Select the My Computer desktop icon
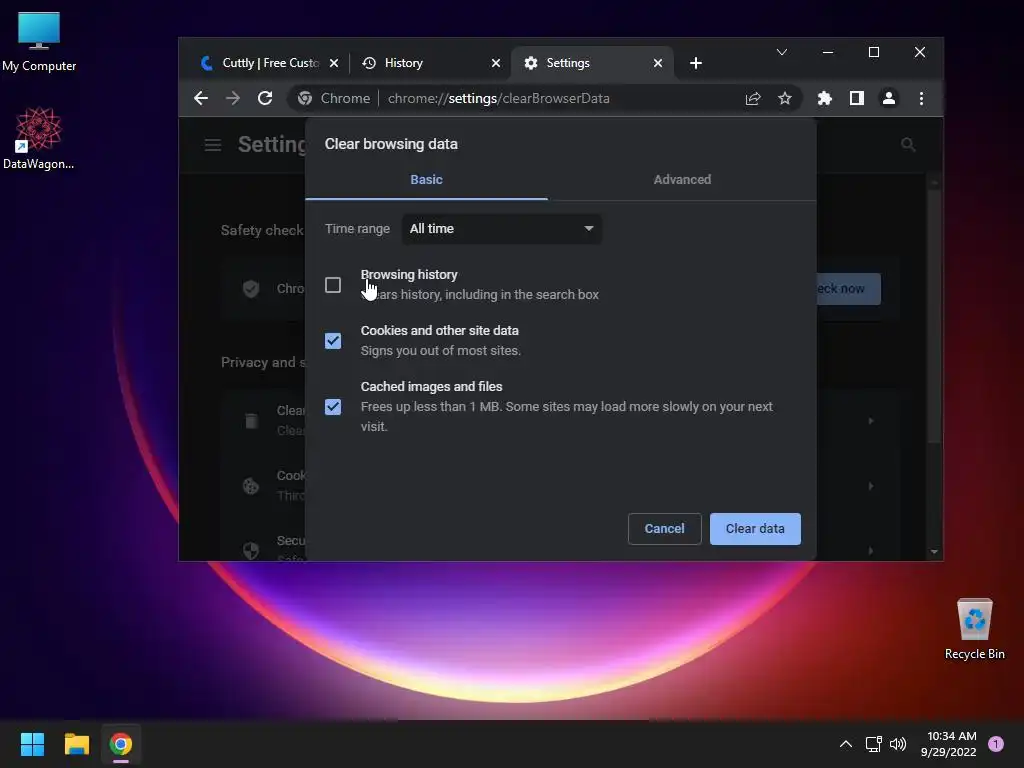Screen dimensions: 1024x768 pyautogui.click(x=39, y=42)
